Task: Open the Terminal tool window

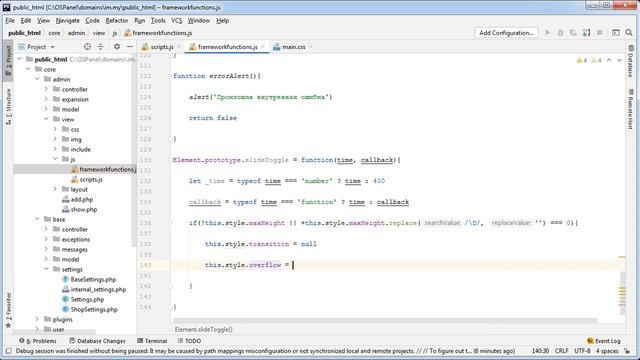Action: point(152,341)
